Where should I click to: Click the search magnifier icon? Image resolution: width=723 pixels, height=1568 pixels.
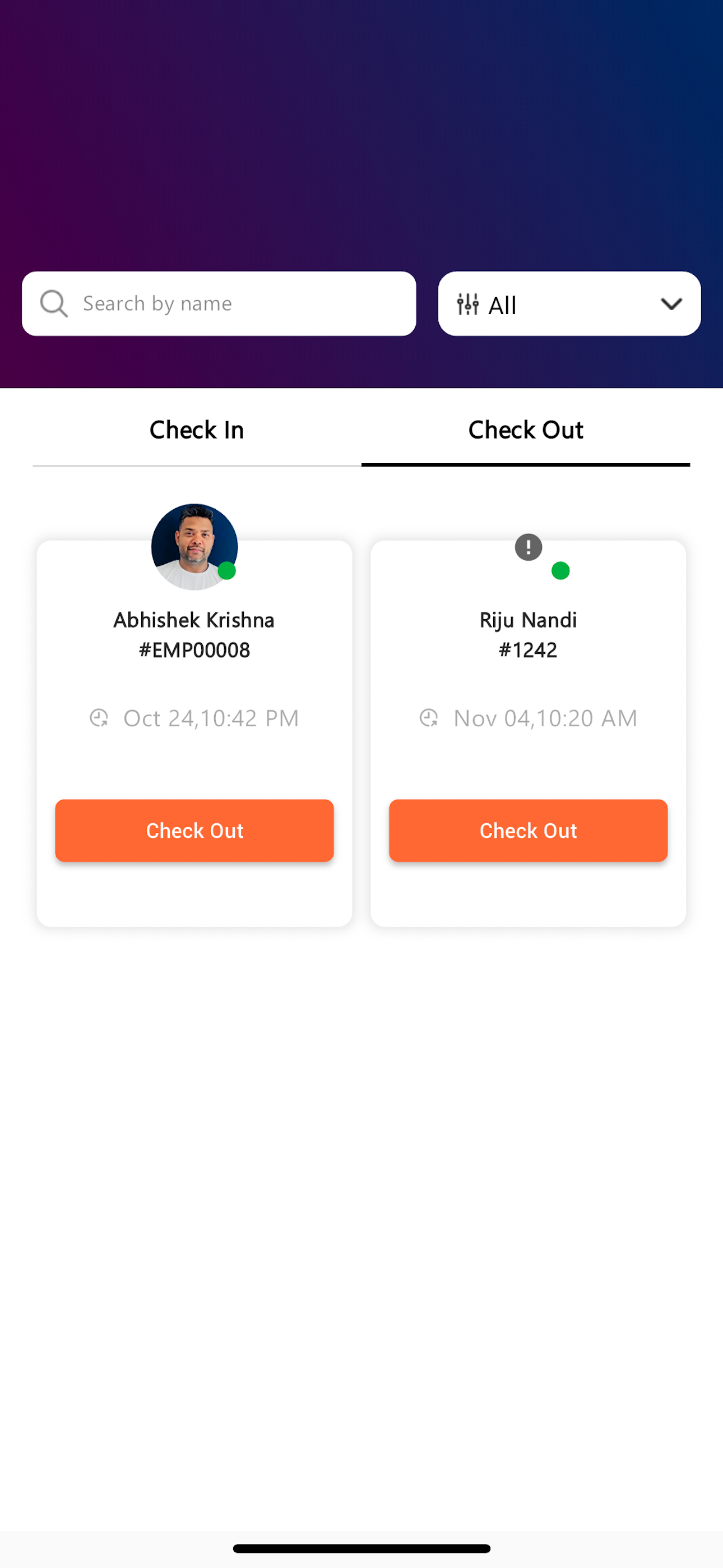(54, 303)
